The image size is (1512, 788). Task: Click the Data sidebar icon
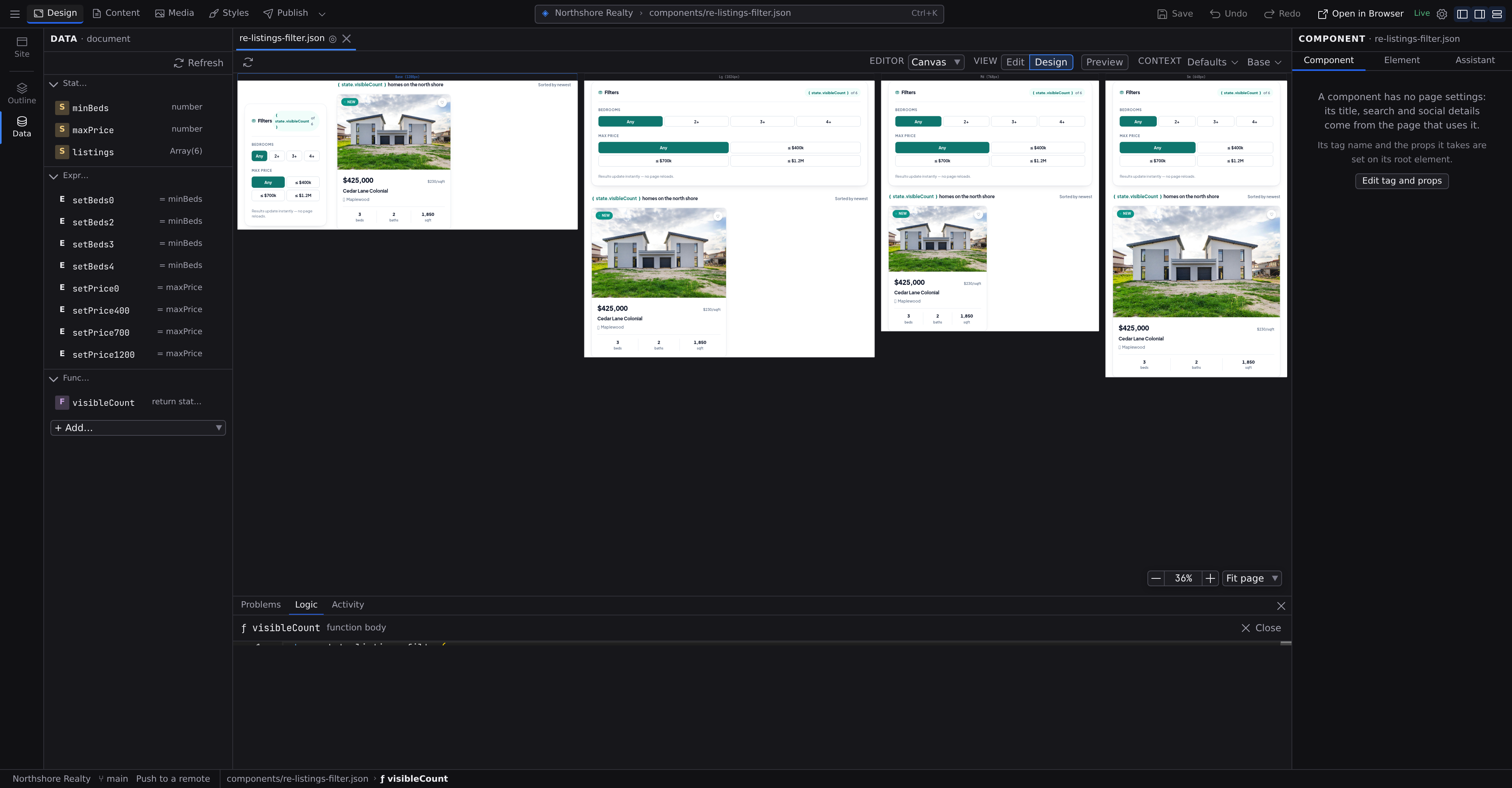pyautogui.click(x=22, y=126)
